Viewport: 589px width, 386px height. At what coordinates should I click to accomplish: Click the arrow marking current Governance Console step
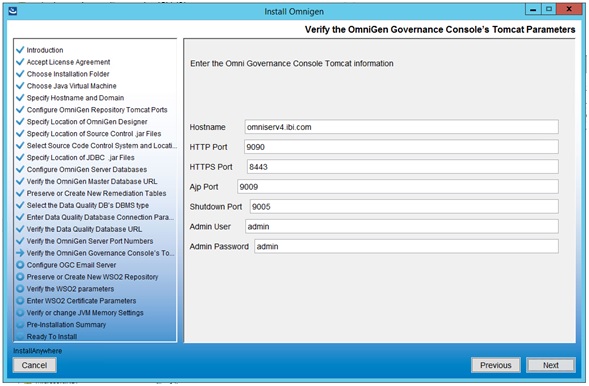coord(20,253)
